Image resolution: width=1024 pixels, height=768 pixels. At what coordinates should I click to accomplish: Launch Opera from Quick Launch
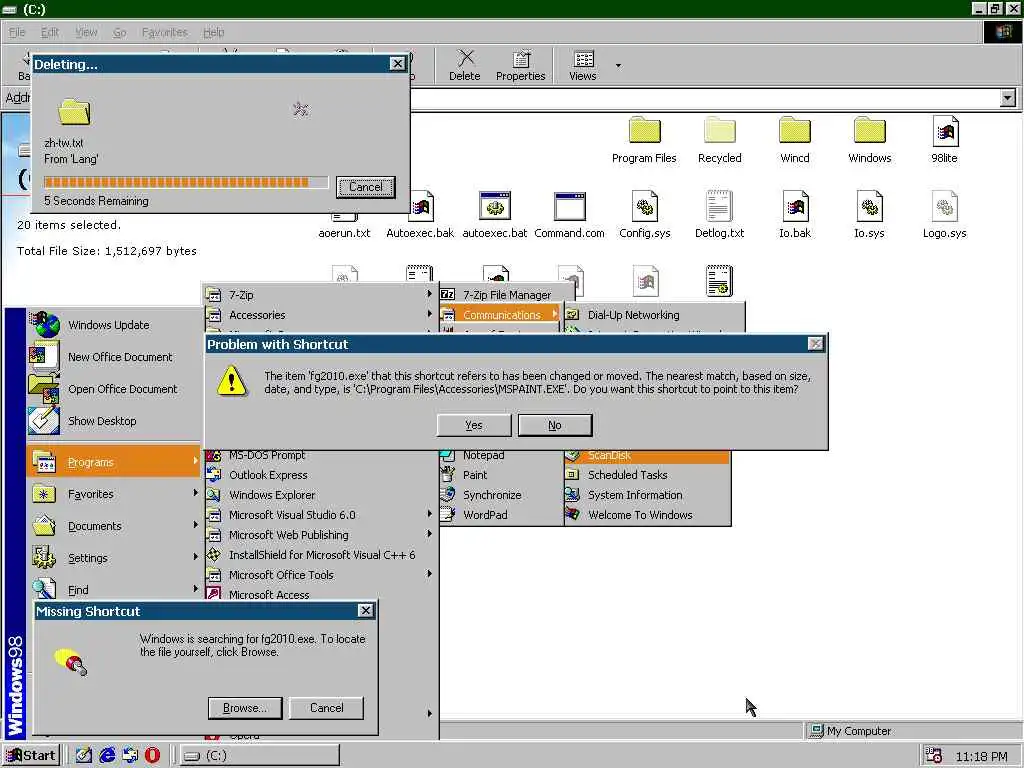[x=152, y=755]
